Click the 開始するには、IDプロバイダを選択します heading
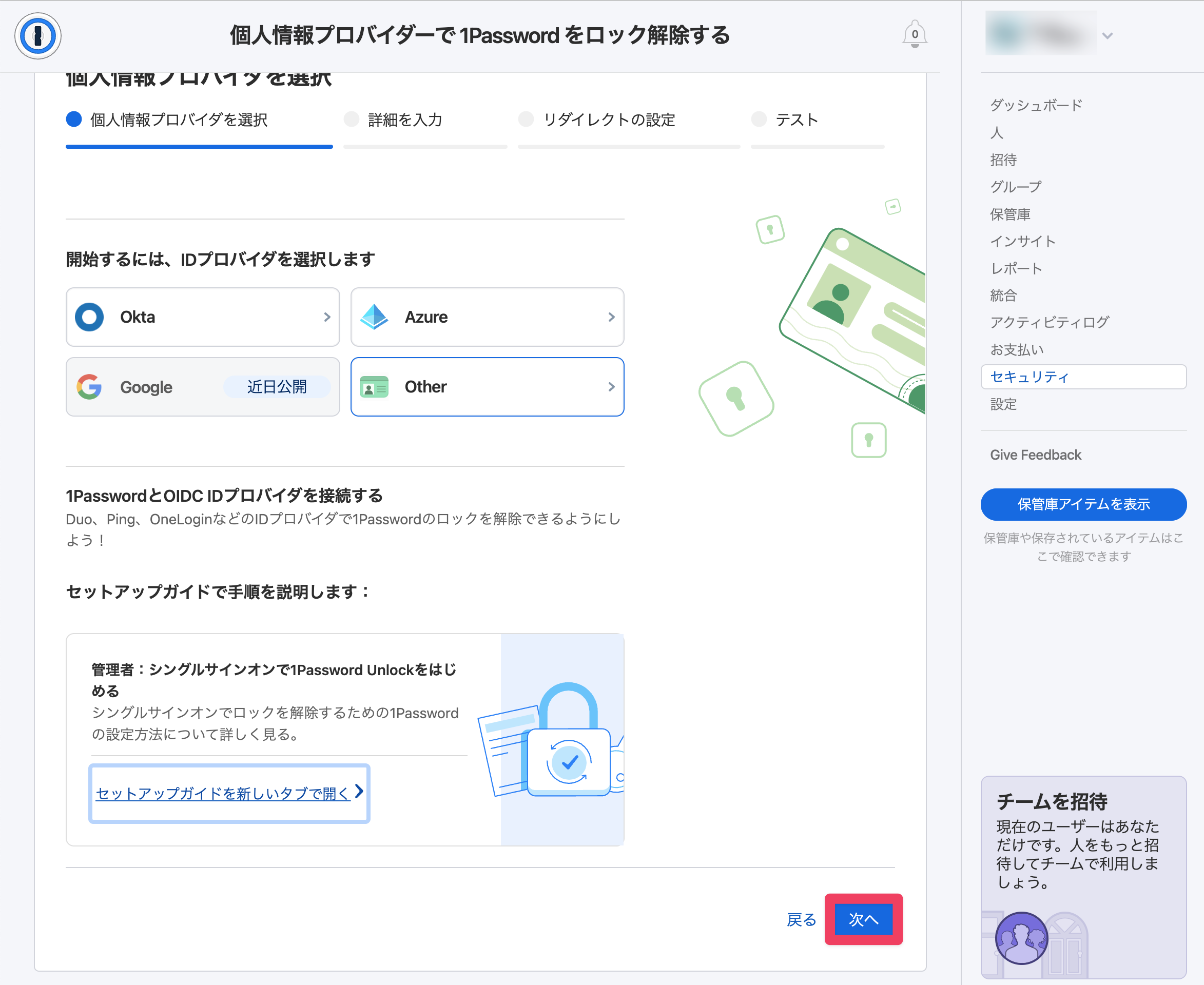Image resolution: width=1204 pixels, height=985 pixels. (220, 260)
